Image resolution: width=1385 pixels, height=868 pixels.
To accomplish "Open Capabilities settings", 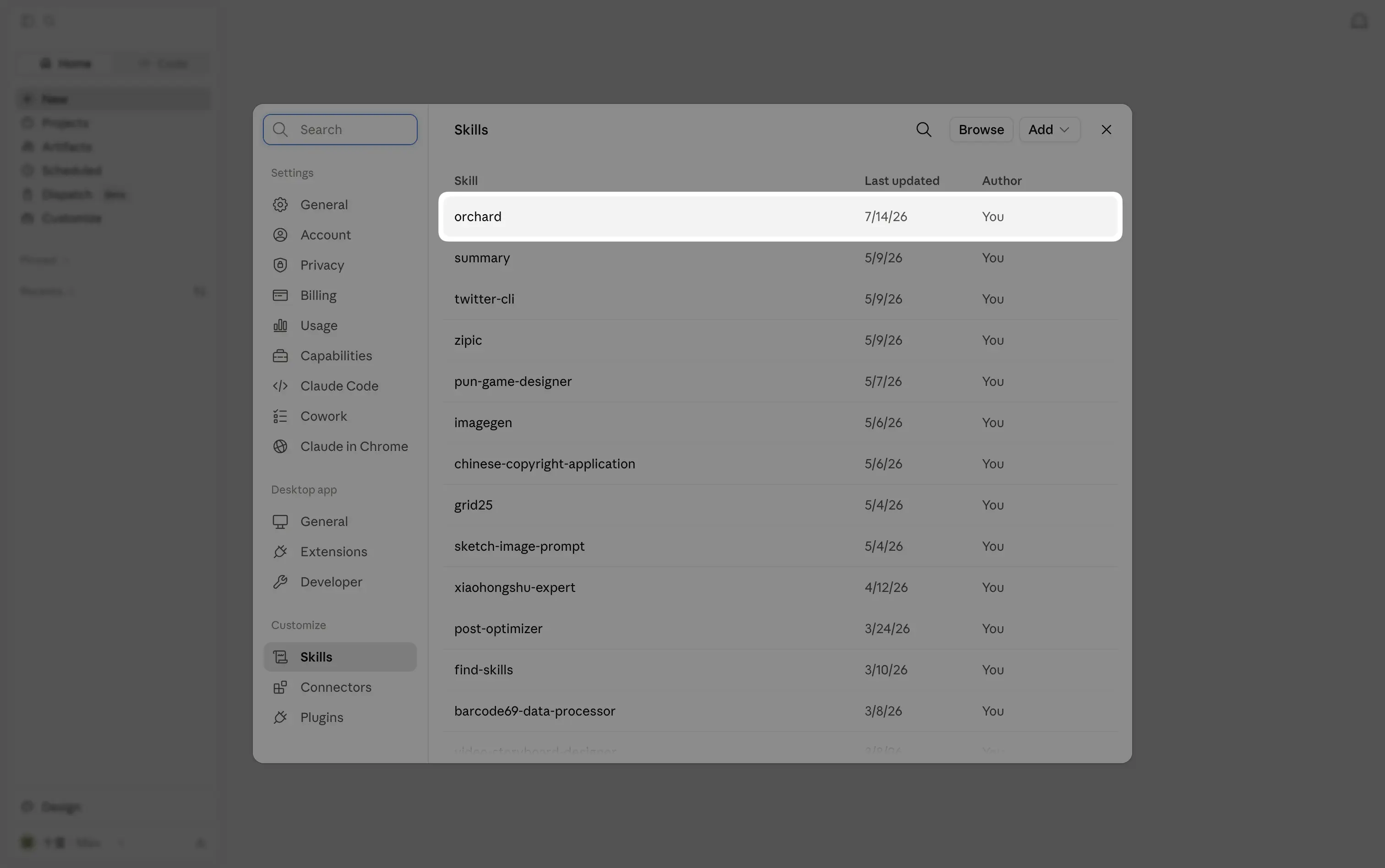I will (x=340, y=356).
